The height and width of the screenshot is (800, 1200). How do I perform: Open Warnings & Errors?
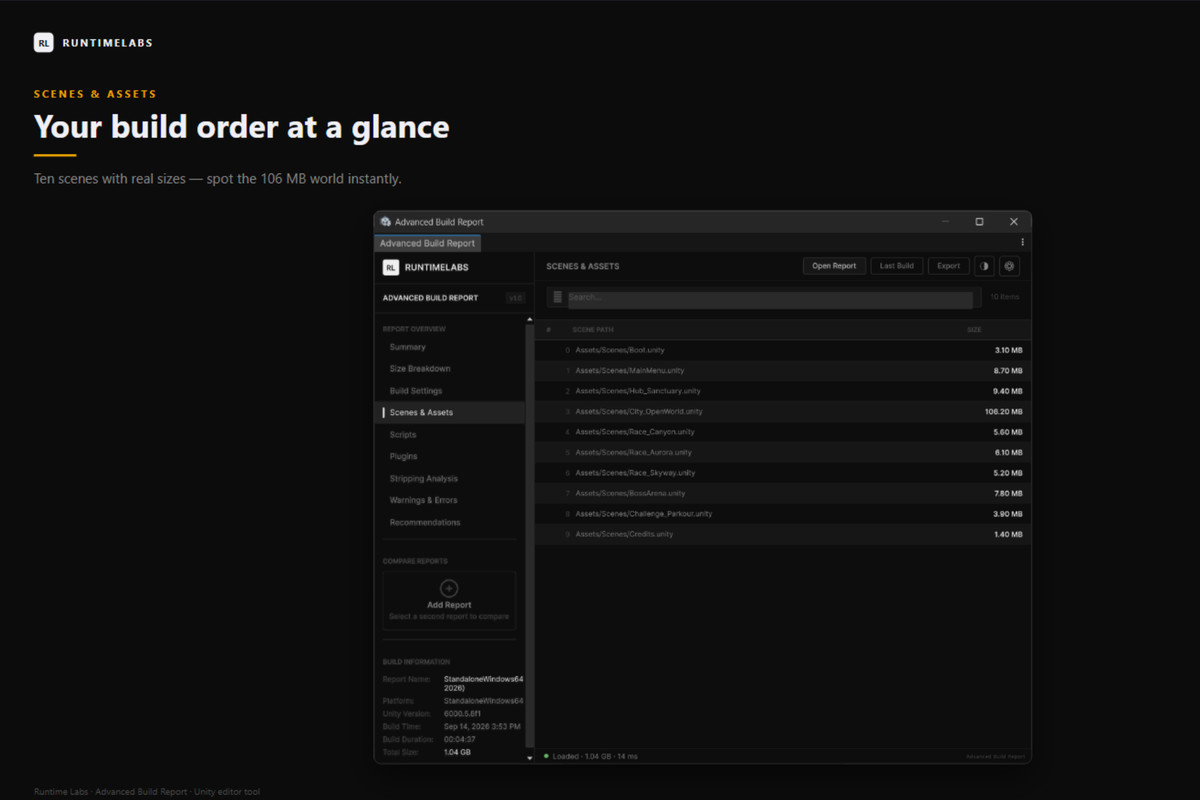click(450, 500)
